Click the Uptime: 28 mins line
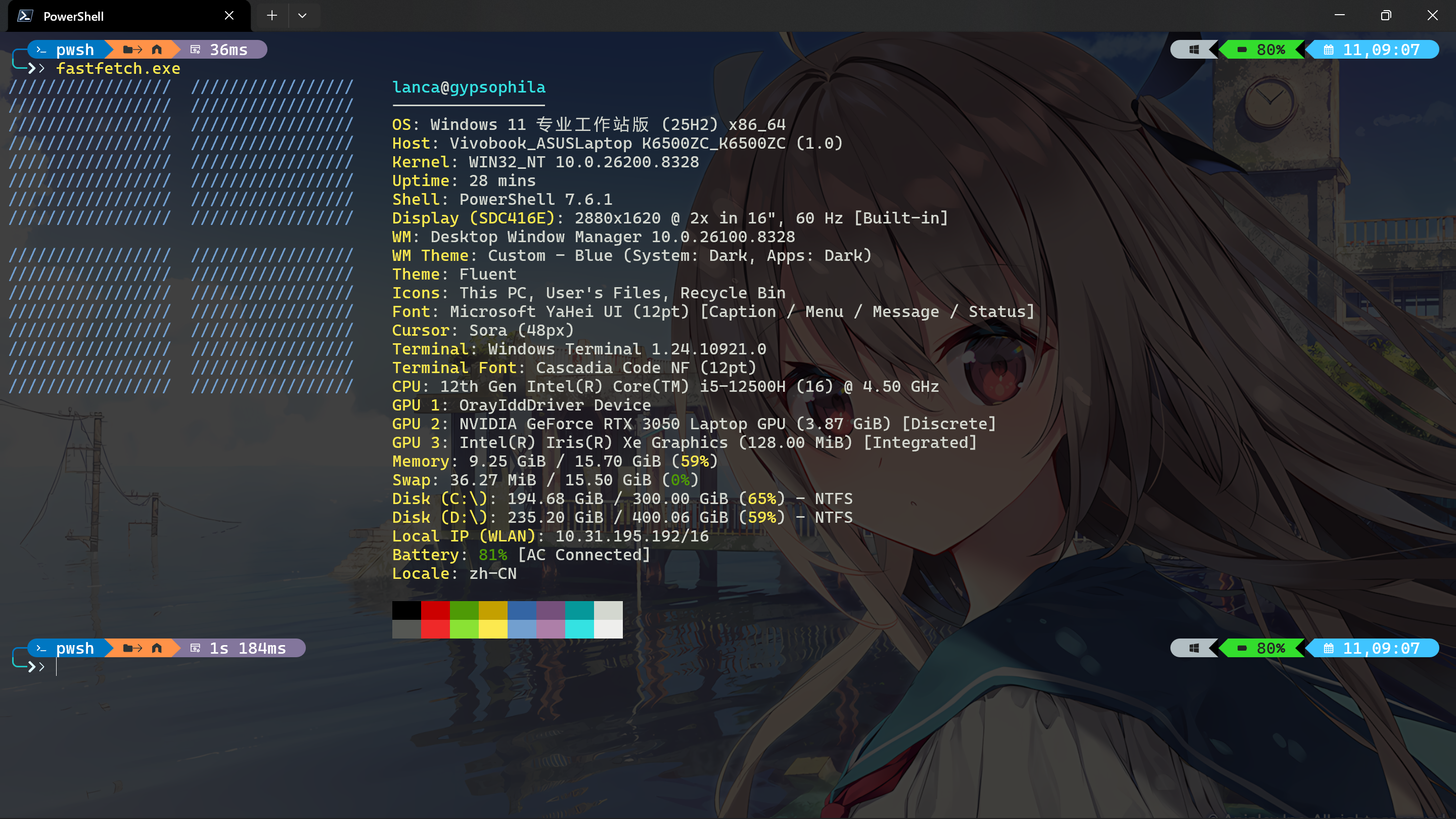 464,180
